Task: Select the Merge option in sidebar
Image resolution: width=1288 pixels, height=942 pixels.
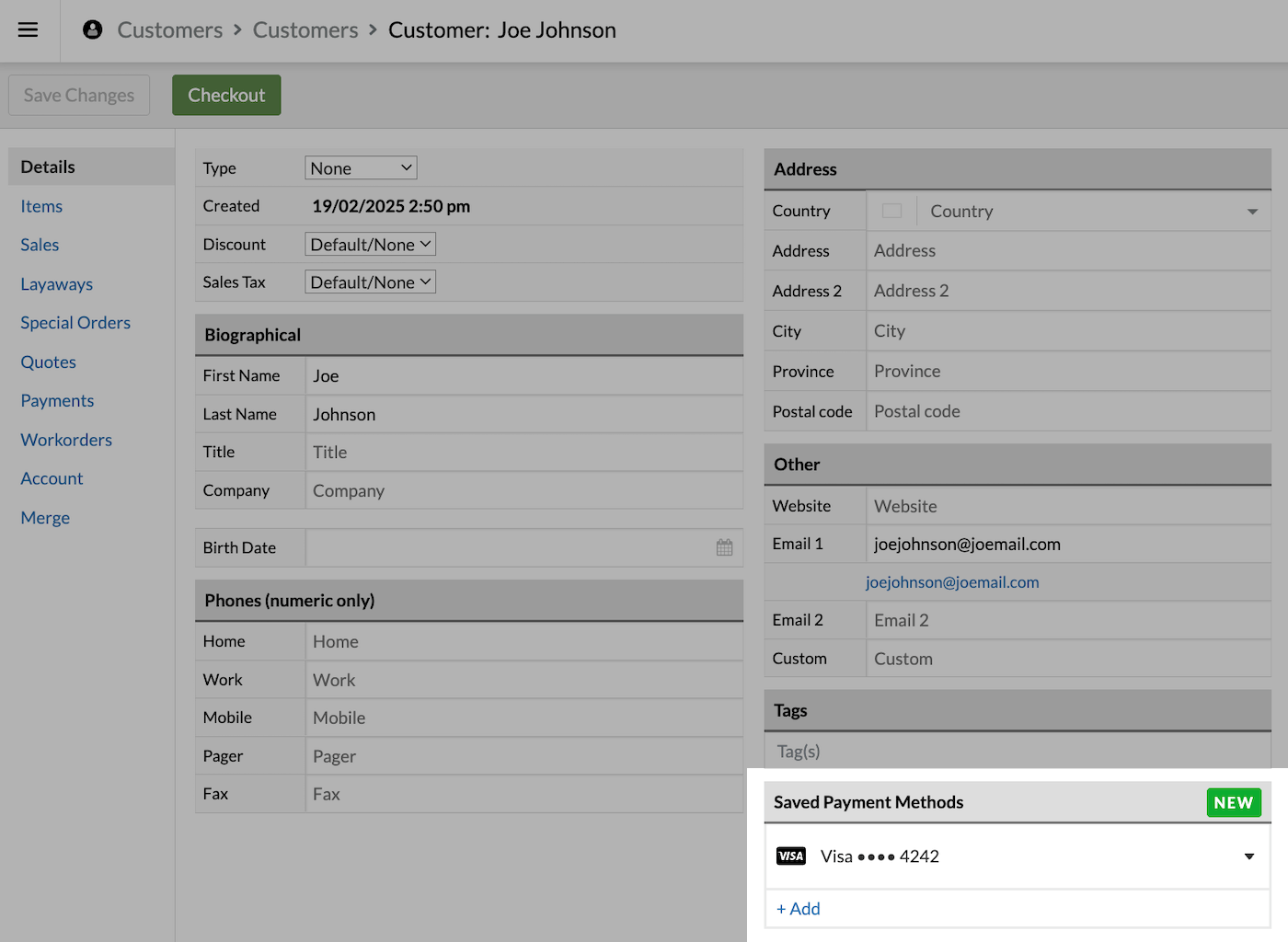Action: click(45, 517)
